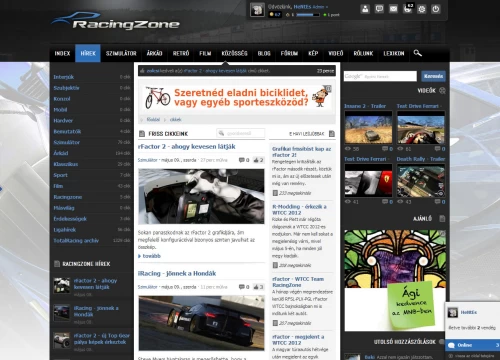500x360 pixels.
Task: Open the KÖZÖSSÉG menu item
Action: (x=234, y=53)
